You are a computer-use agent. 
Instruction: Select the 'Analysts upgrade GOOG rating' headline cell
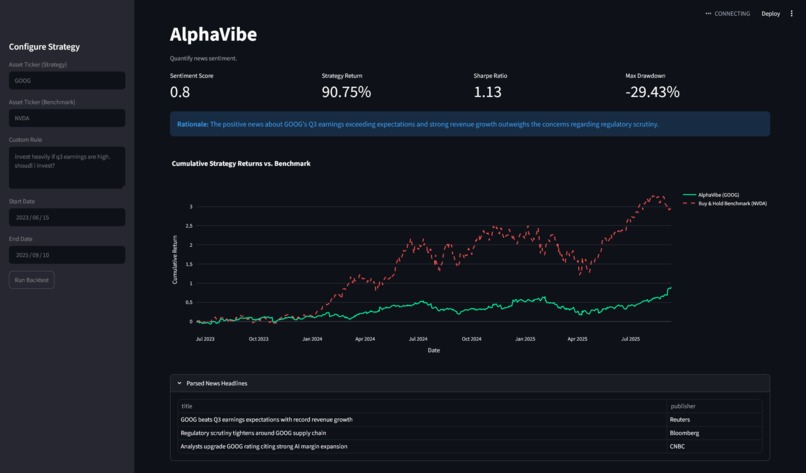(422, 446)
